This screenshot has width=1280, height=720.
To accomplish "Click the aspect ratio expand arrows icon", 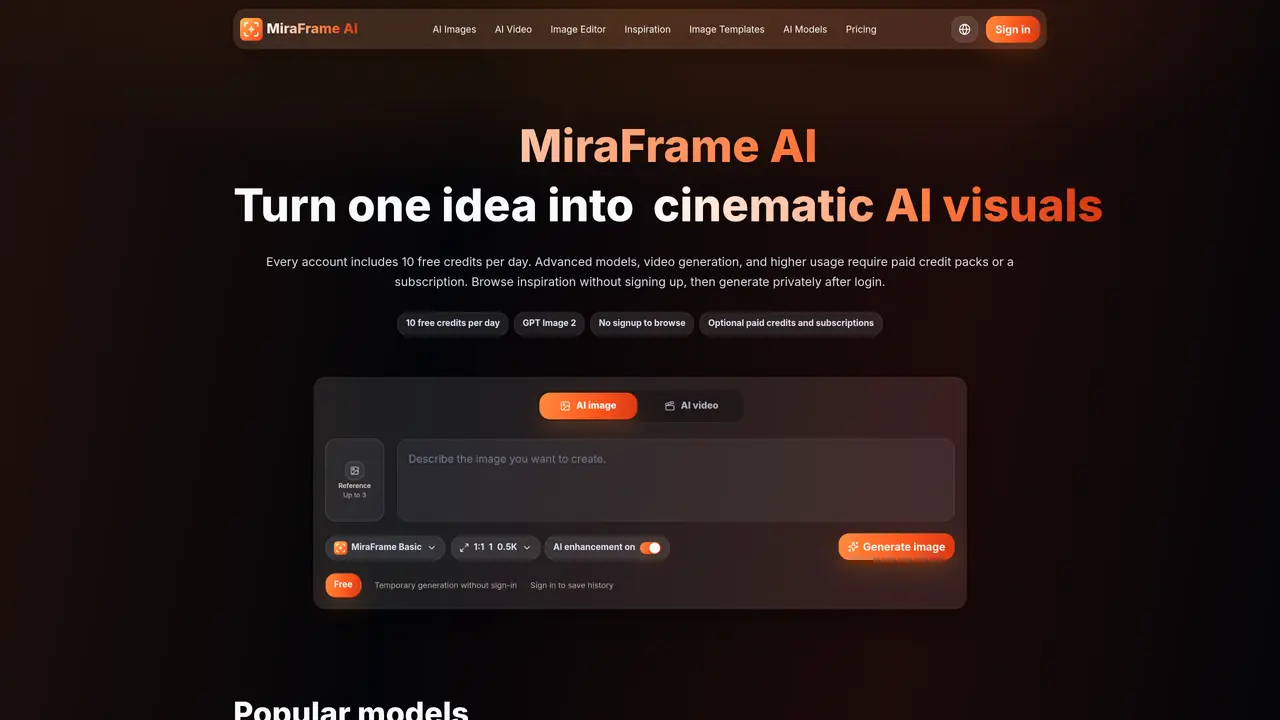I will tap(464, 548).
